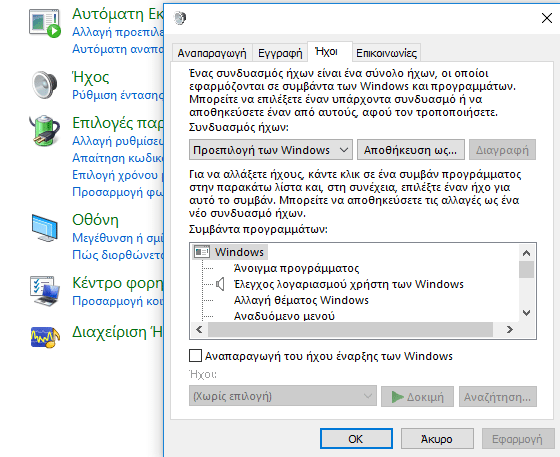
Task: Open the Αυτόματη αναπα... link
Action: coord(118,49)
